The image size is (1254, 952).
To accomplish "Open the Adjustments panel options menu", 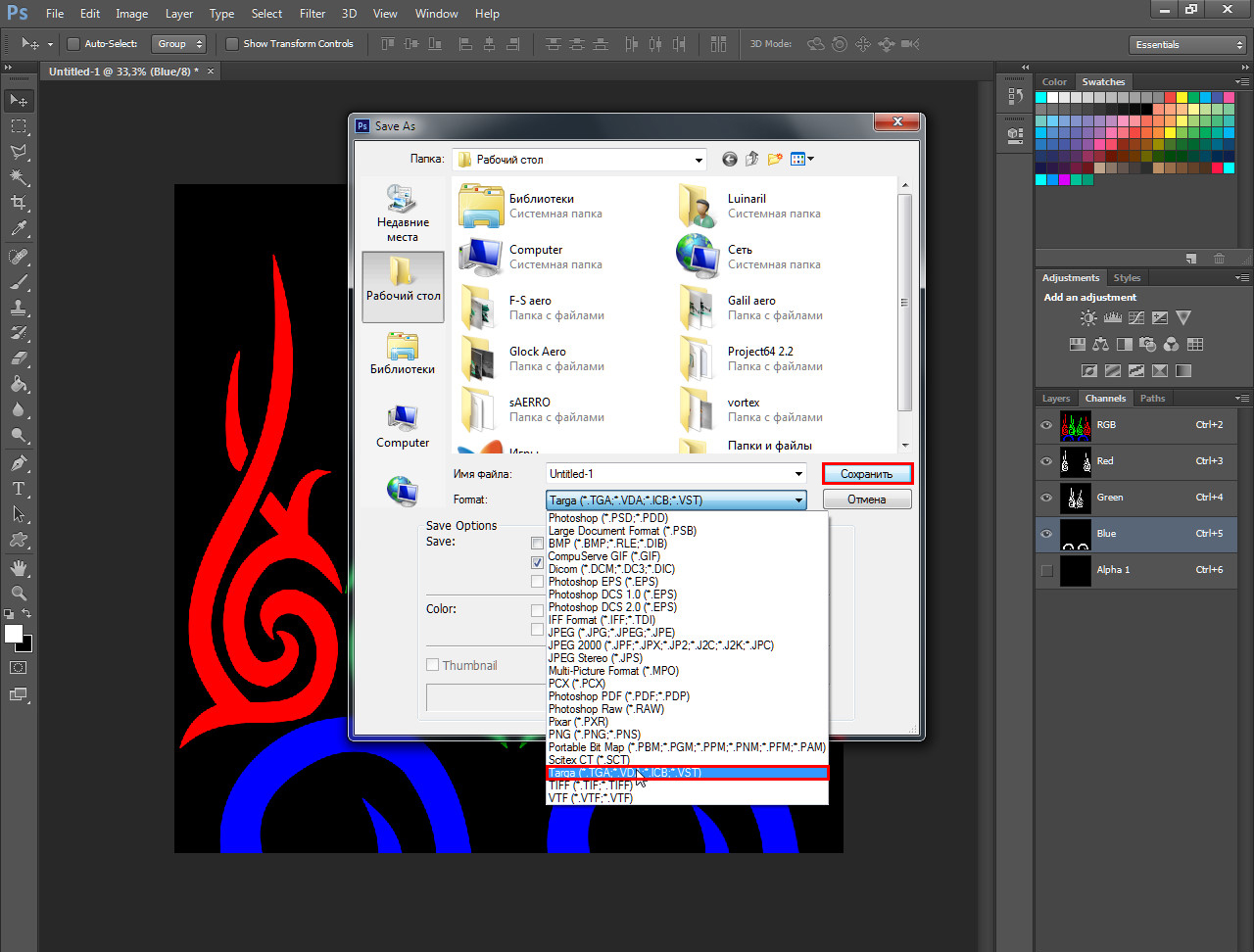I will [x=1241, y=278].
